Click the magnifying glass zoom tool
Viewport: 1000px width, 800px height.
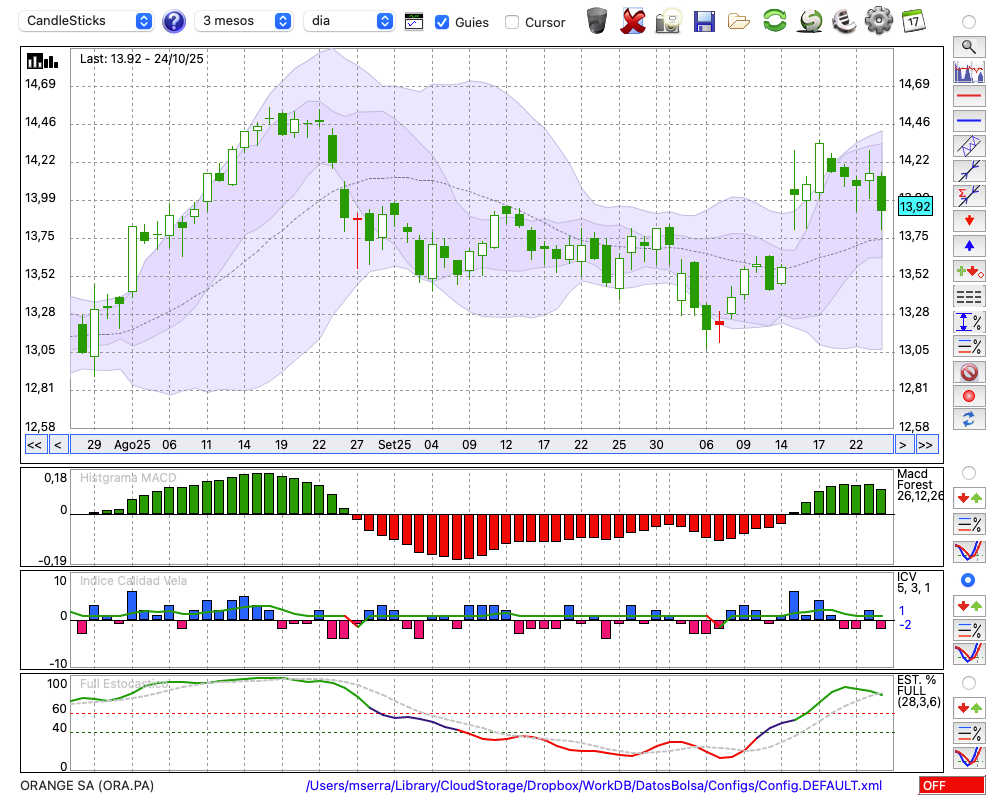click(968, 46)
